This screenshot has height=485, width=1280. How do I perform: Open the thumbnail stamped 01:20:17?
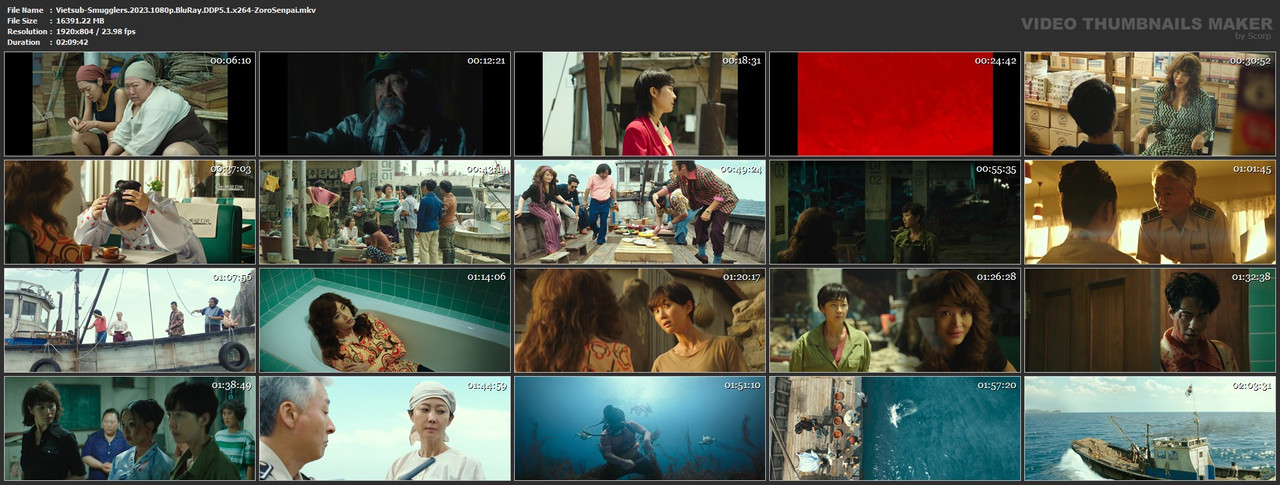640,320
